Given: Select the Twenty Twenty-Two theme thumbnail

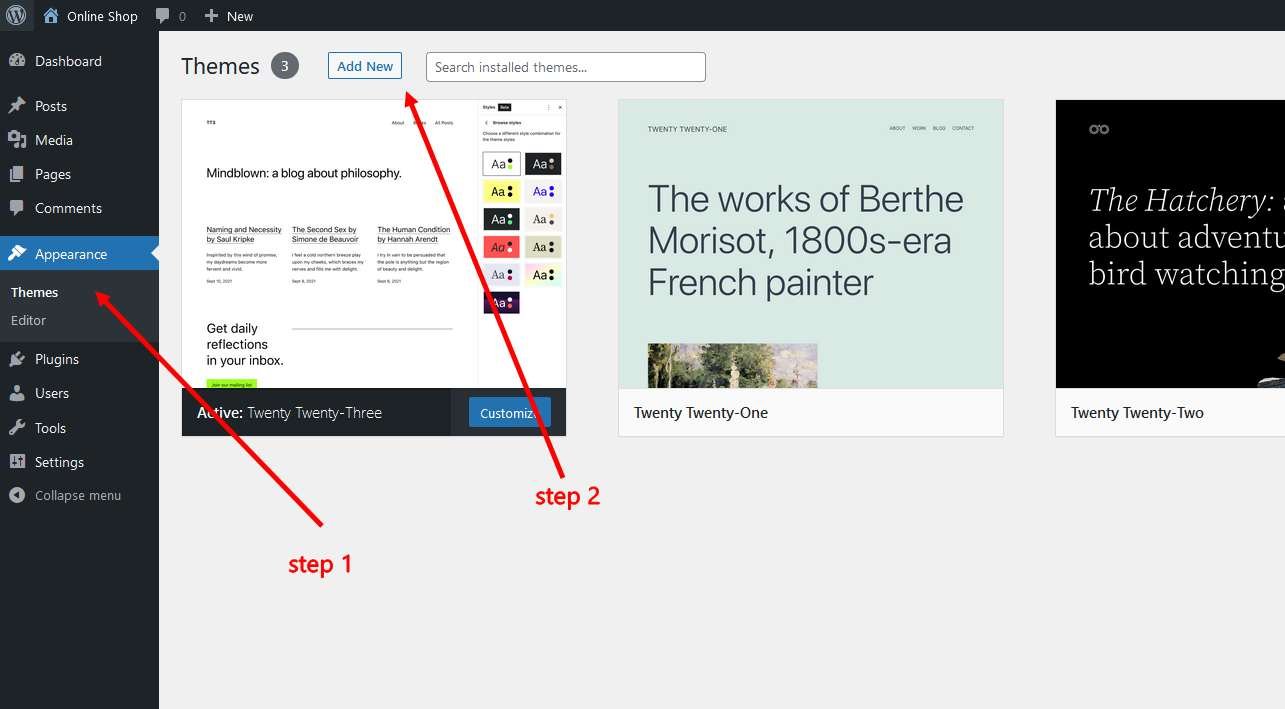Looking at the screenshot, I should click(x=1170, y=243).
